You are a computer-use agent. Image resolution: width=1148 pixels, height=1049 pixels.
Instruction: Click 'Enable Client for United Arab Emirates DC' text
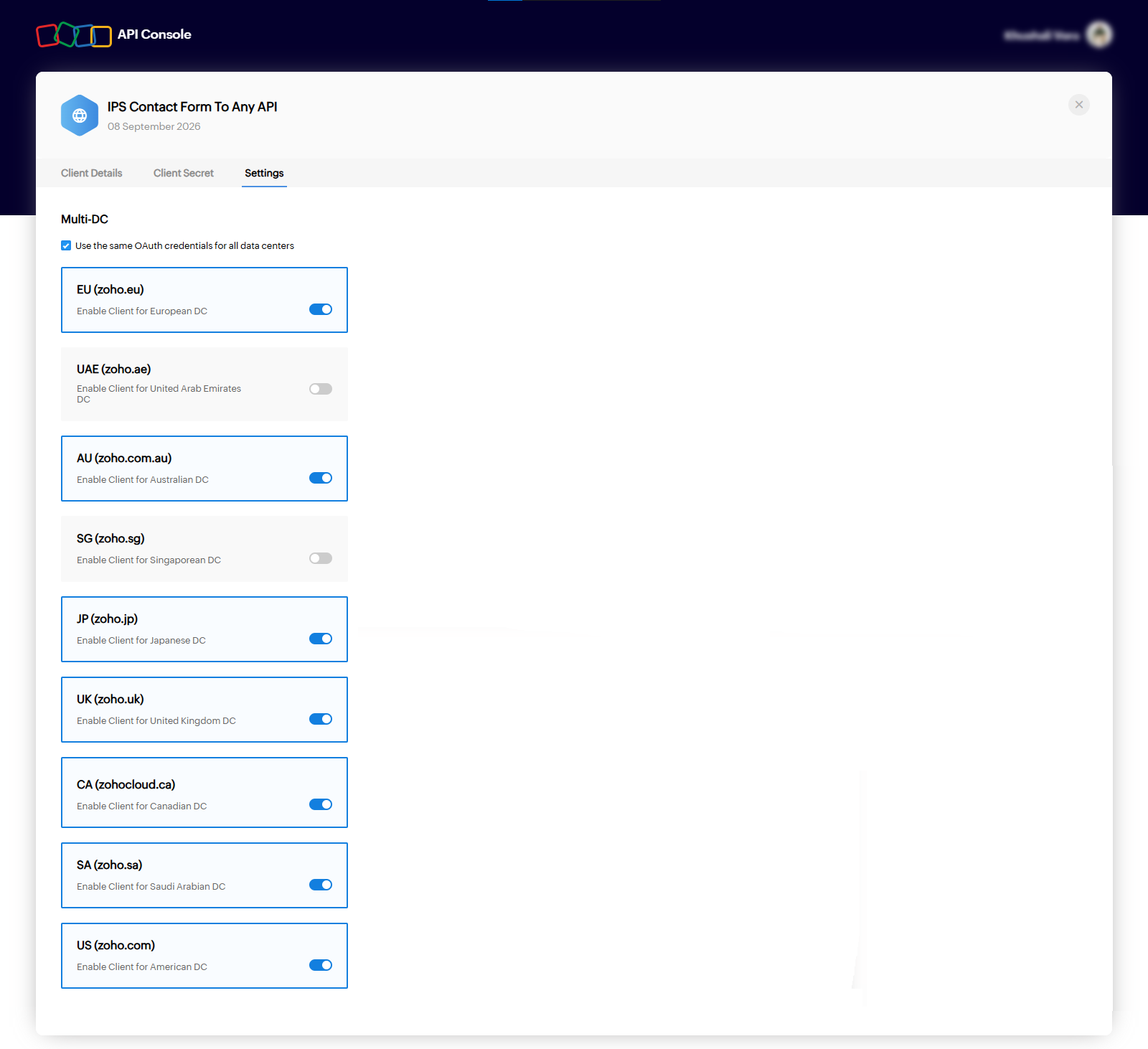click(x=159, y=394)
